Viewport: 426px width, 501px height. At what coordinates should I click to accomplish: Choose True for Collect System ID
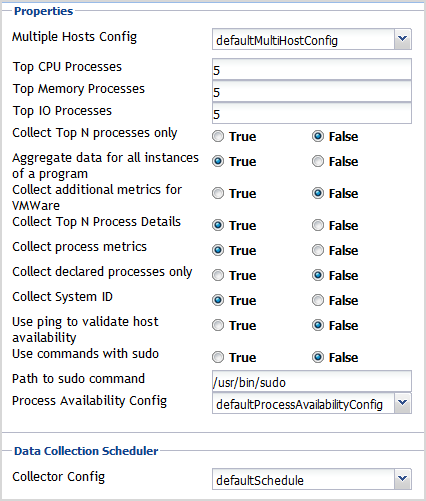point(218,300)
